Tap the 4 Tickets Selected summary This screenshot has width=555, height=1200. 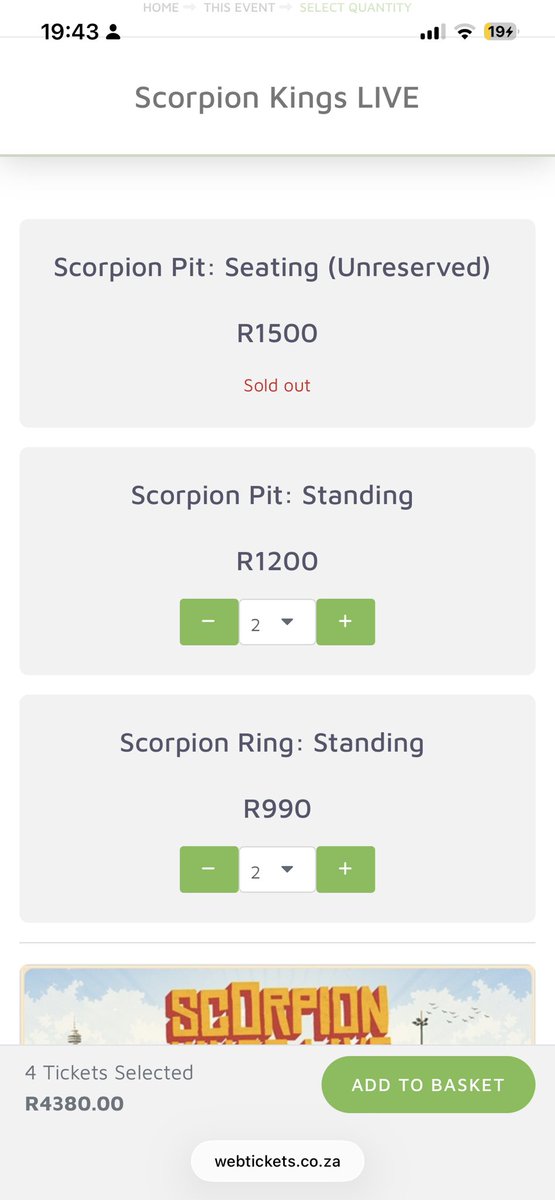pyautogui.click(x=109, y=1072)
